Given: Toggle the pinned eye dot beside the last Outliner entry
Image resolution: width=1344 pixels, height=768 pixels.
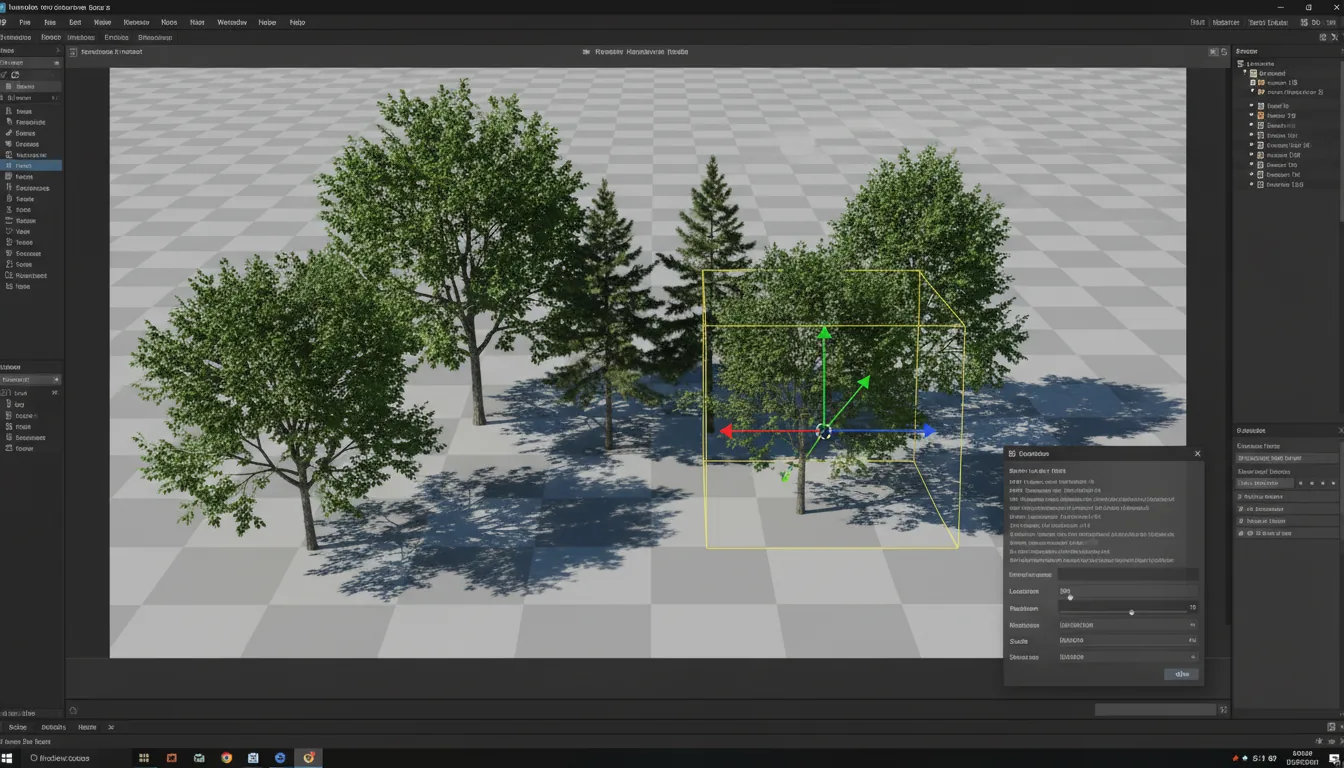Looking at the screenshot, I should pos(1252,184).
